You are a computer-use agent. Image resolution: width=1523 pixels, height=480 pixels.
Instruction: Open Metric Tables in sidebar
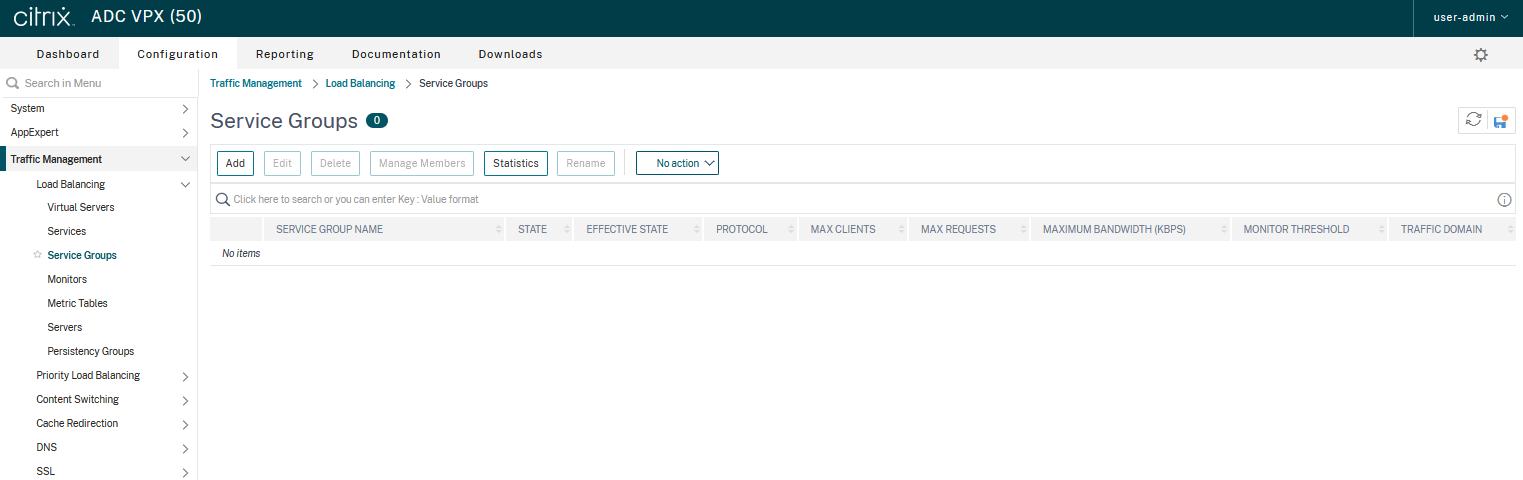click(77, 303)
